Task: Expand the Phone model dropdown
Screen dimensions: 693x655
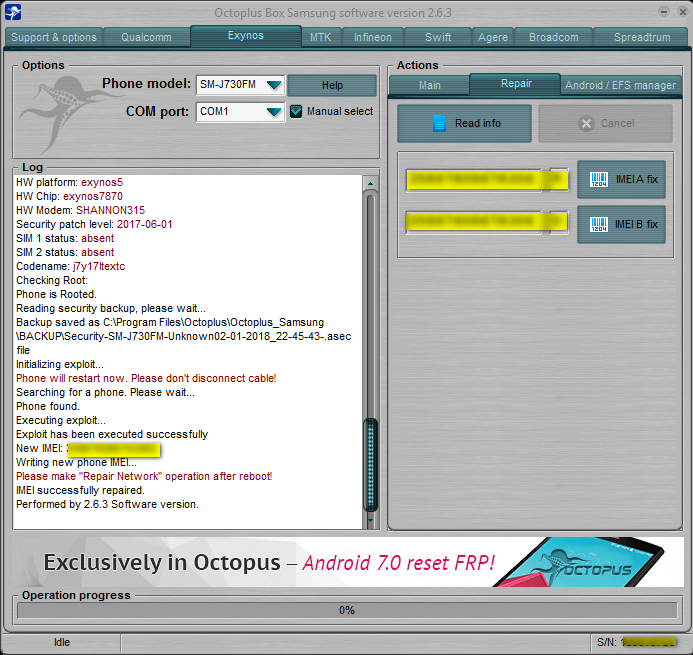Action: tap(274, 84)
